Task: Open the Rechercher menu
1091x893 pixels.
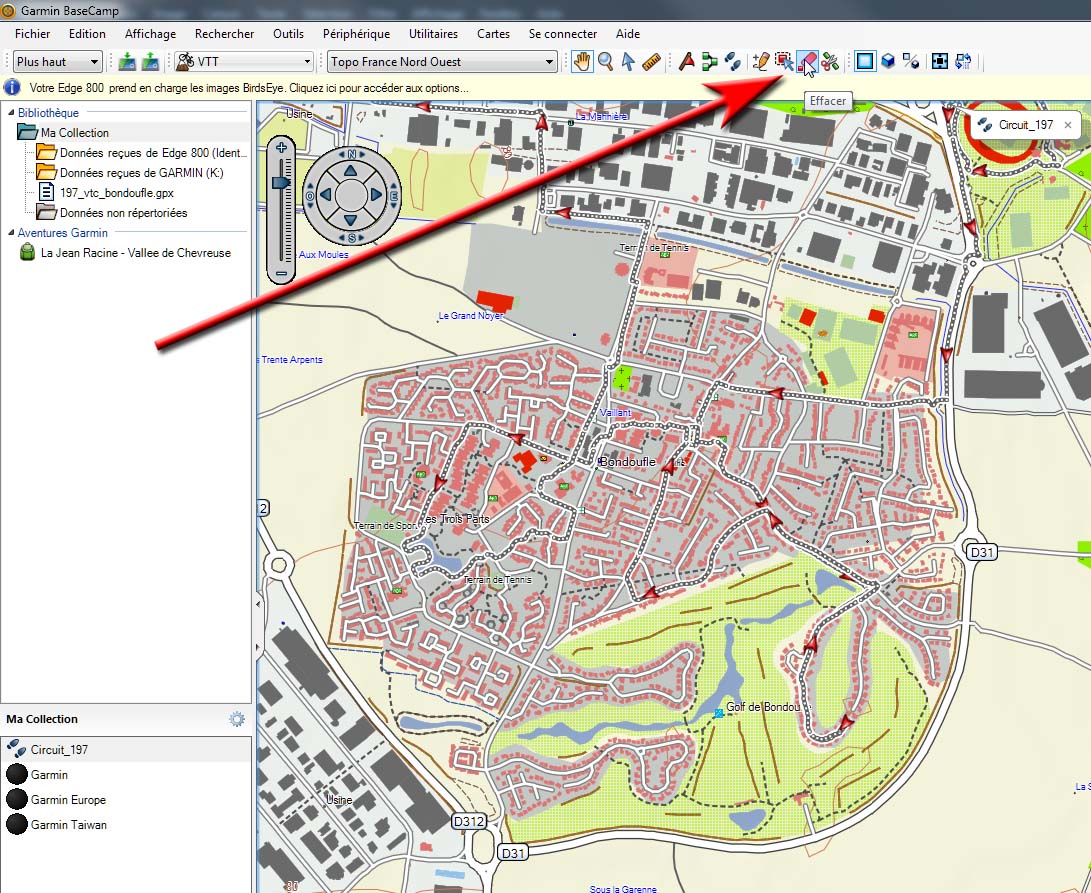Action: pos(224,33)
